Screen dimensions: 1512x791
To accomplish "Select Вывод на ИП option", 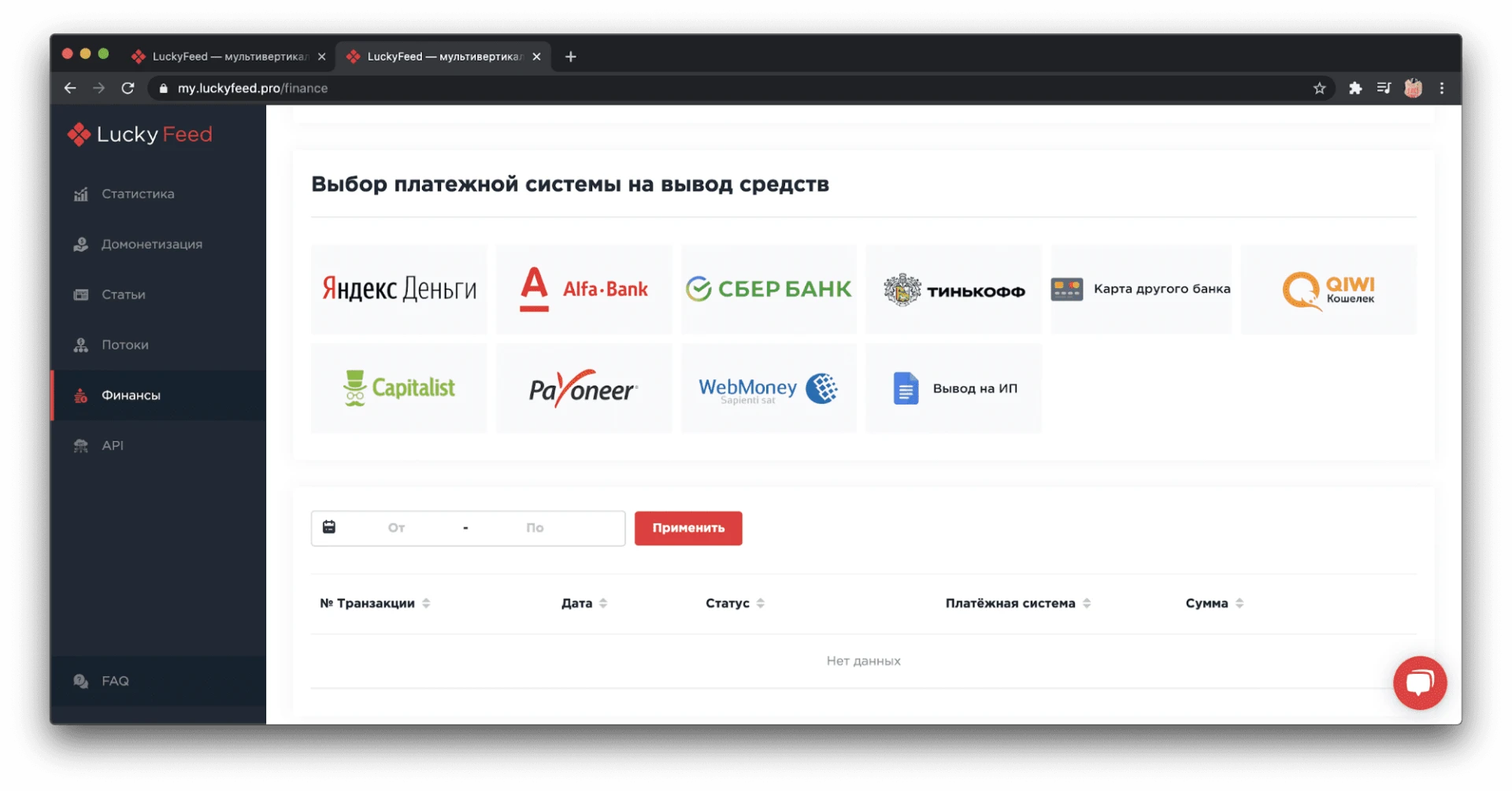I will (954, 388).
